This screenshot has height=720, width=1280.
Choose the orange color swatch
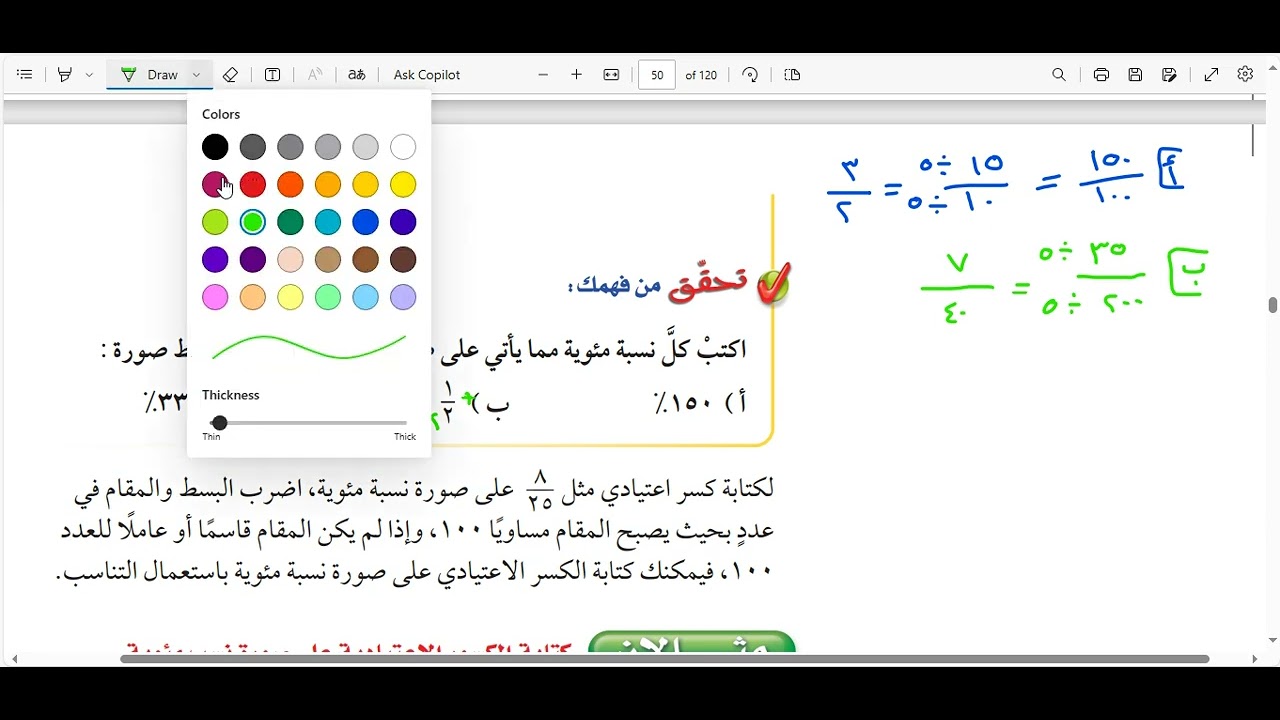click(x=290, y=185)
